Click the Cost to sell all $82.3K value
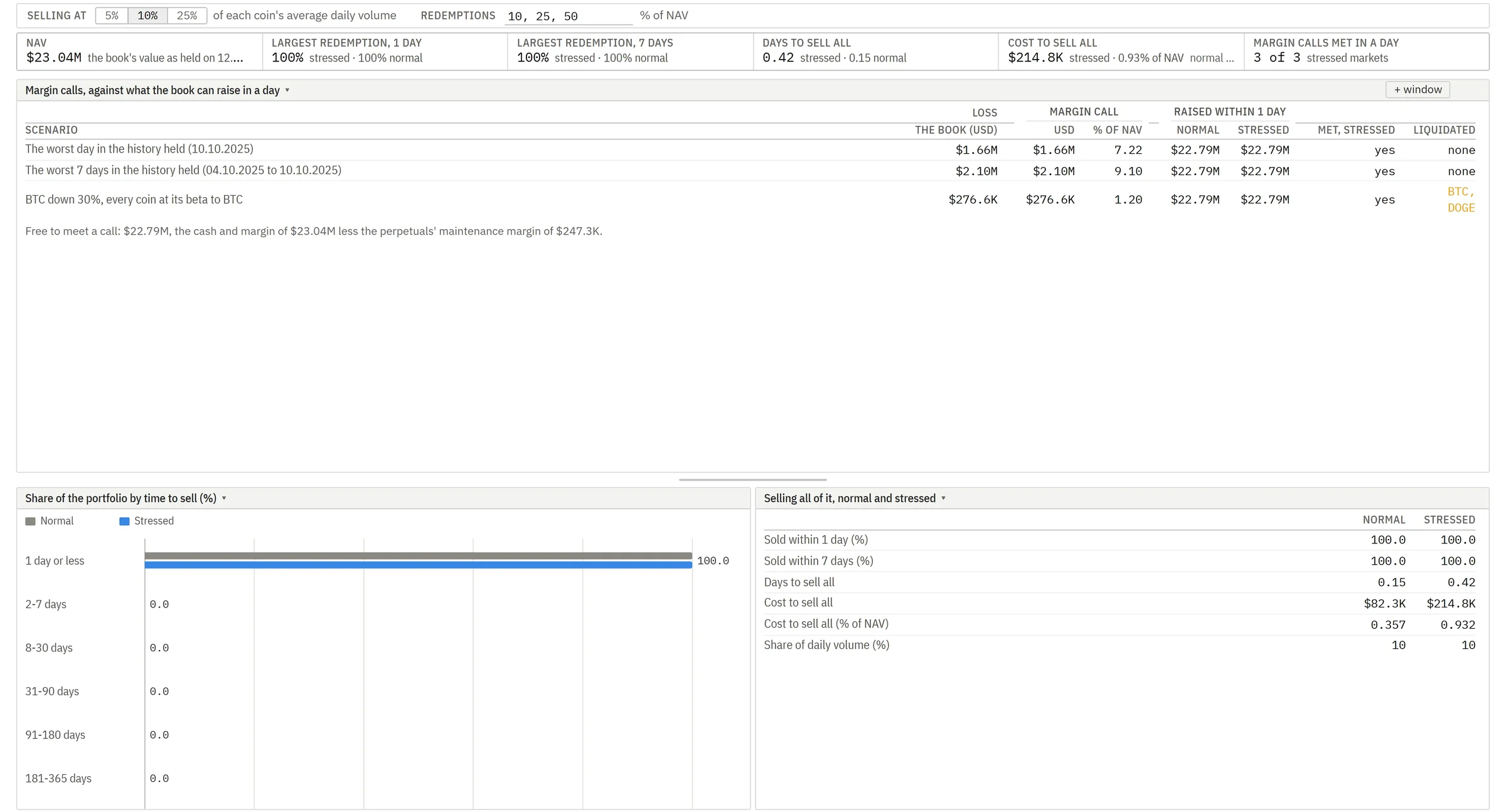Image resolution: width=1506 pixels, height=812 pixels. (x=1384, y=604)
